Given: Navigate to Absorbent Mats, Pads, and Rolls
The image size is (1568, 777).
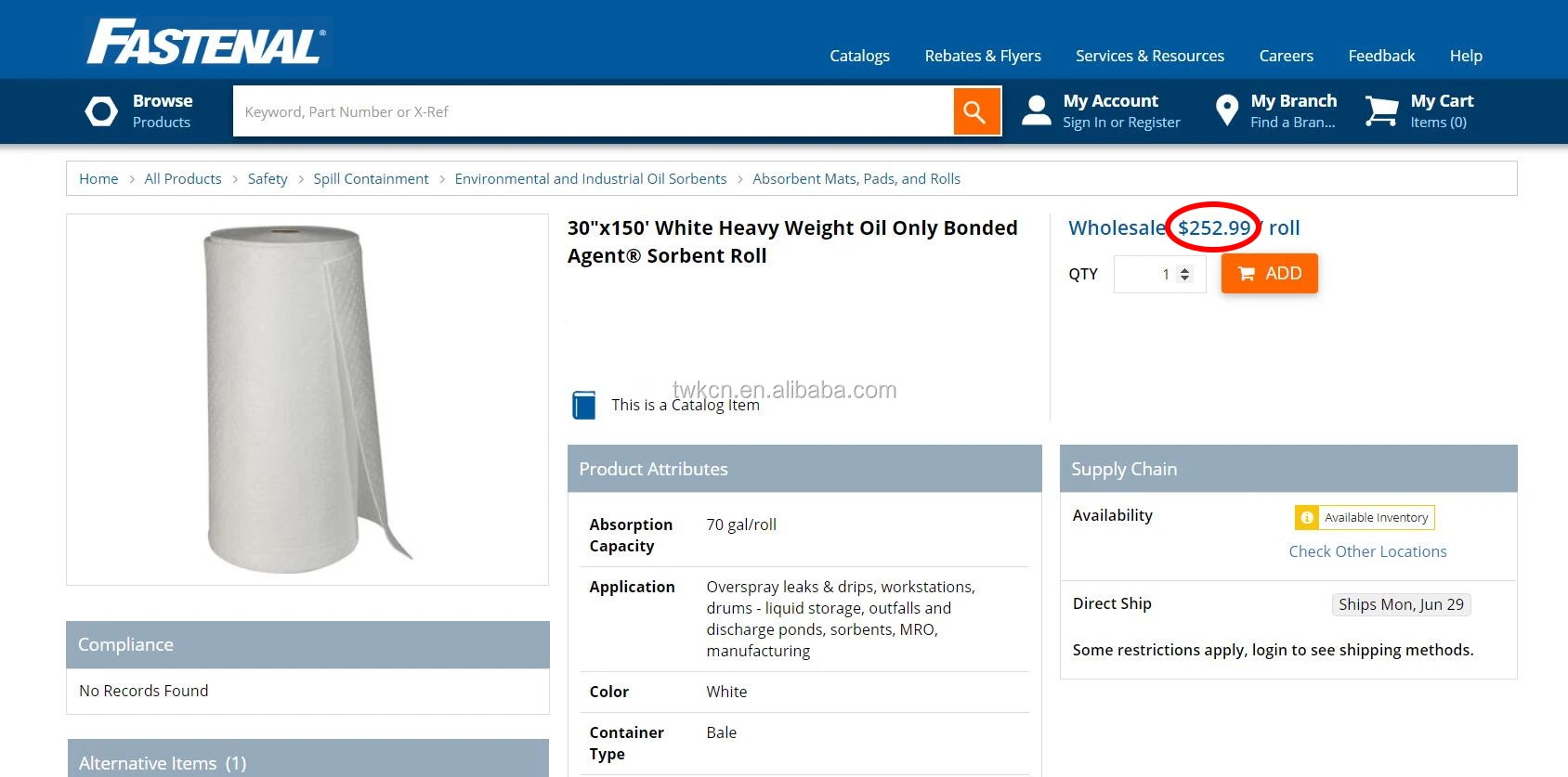Looking at the screenshot, I should click(x=856, y=179).
